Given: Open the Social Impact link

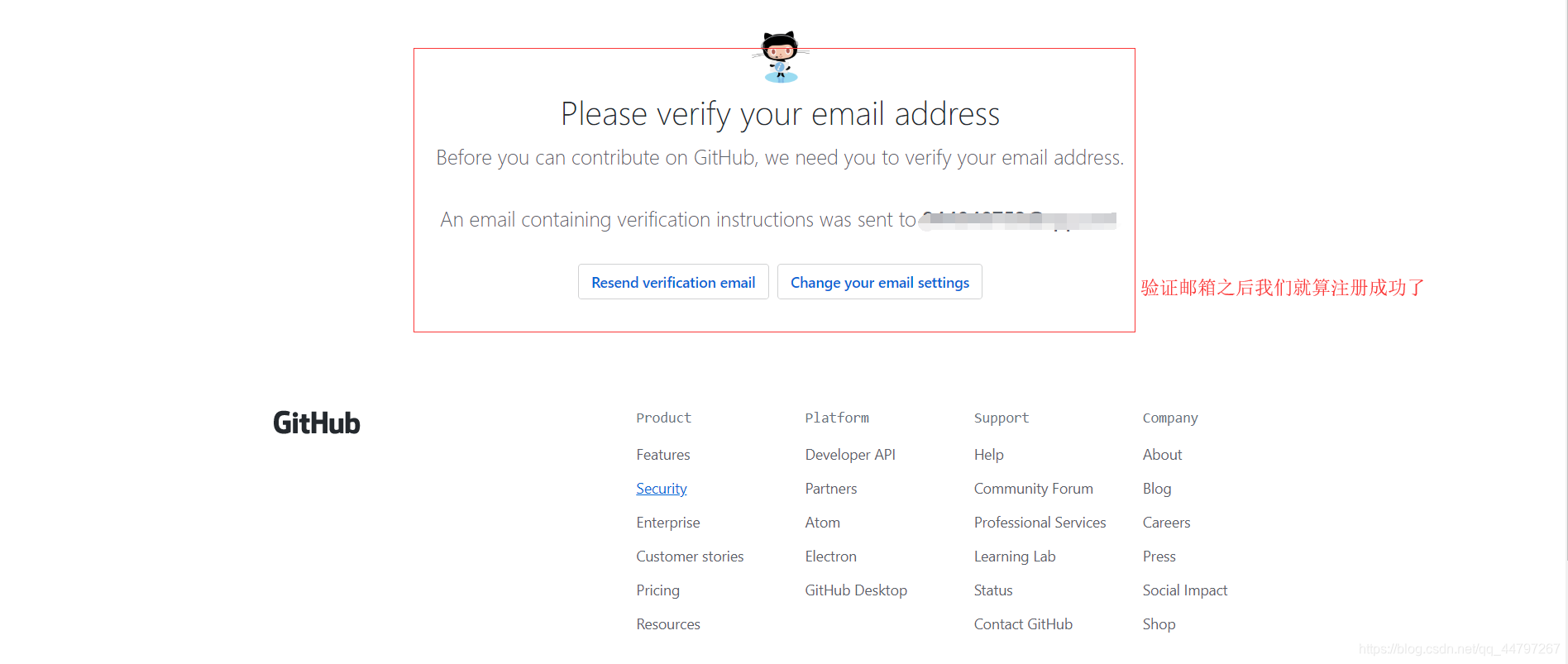Looking at the screenshot, I should click(x=1185, y=590).
